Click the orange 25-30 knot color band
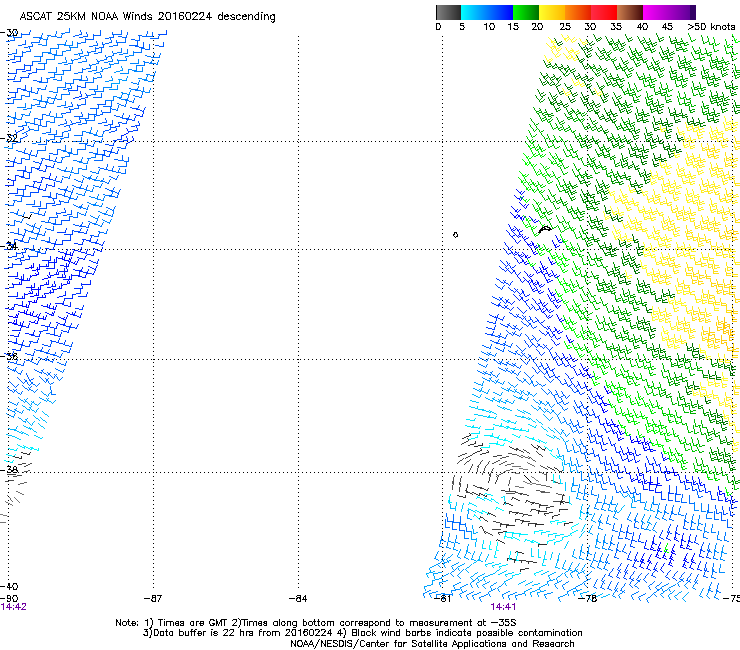 (578, 12)
